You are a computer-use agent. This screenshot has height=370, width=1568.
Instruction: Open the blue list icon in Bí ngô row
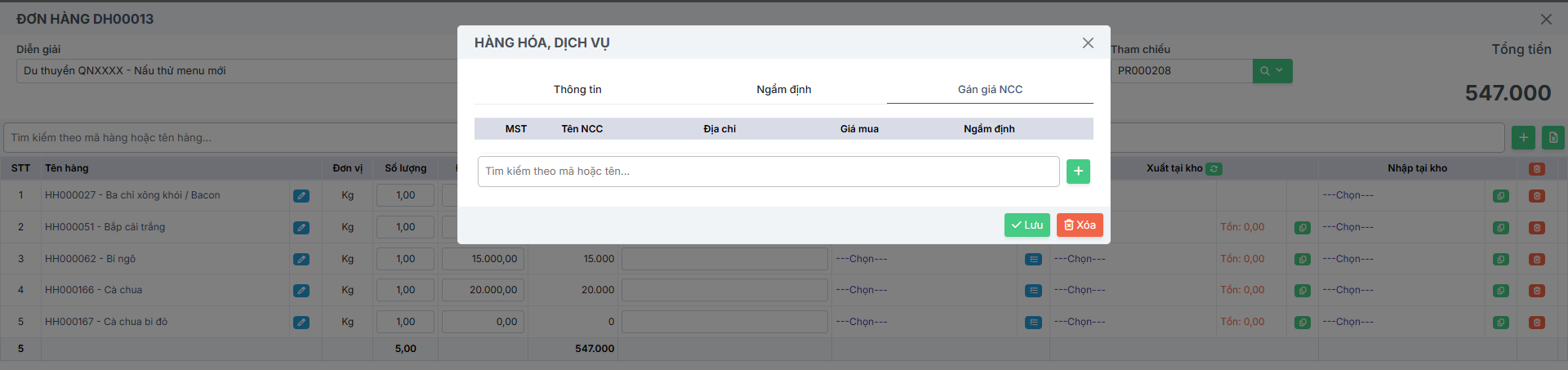(1033, 259)
